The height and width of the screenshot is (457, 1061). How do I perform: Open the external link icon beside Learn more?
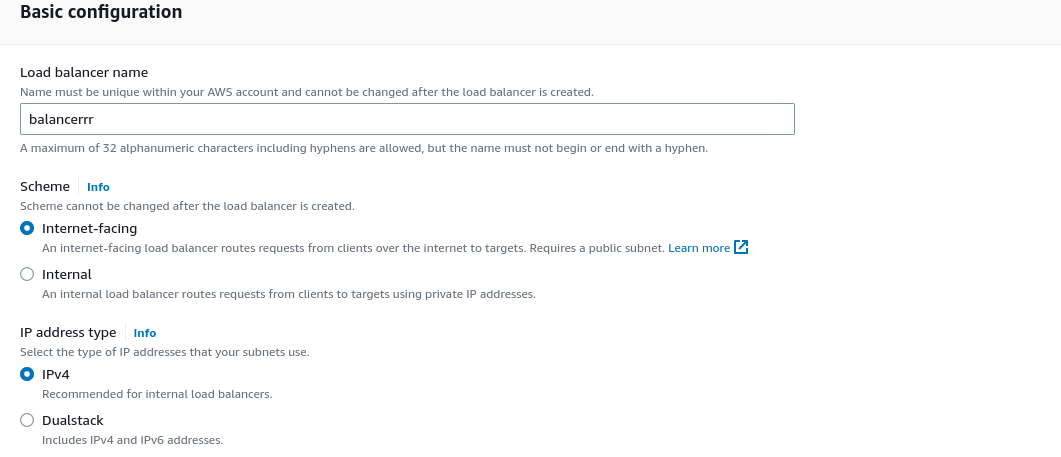[741, 248]
